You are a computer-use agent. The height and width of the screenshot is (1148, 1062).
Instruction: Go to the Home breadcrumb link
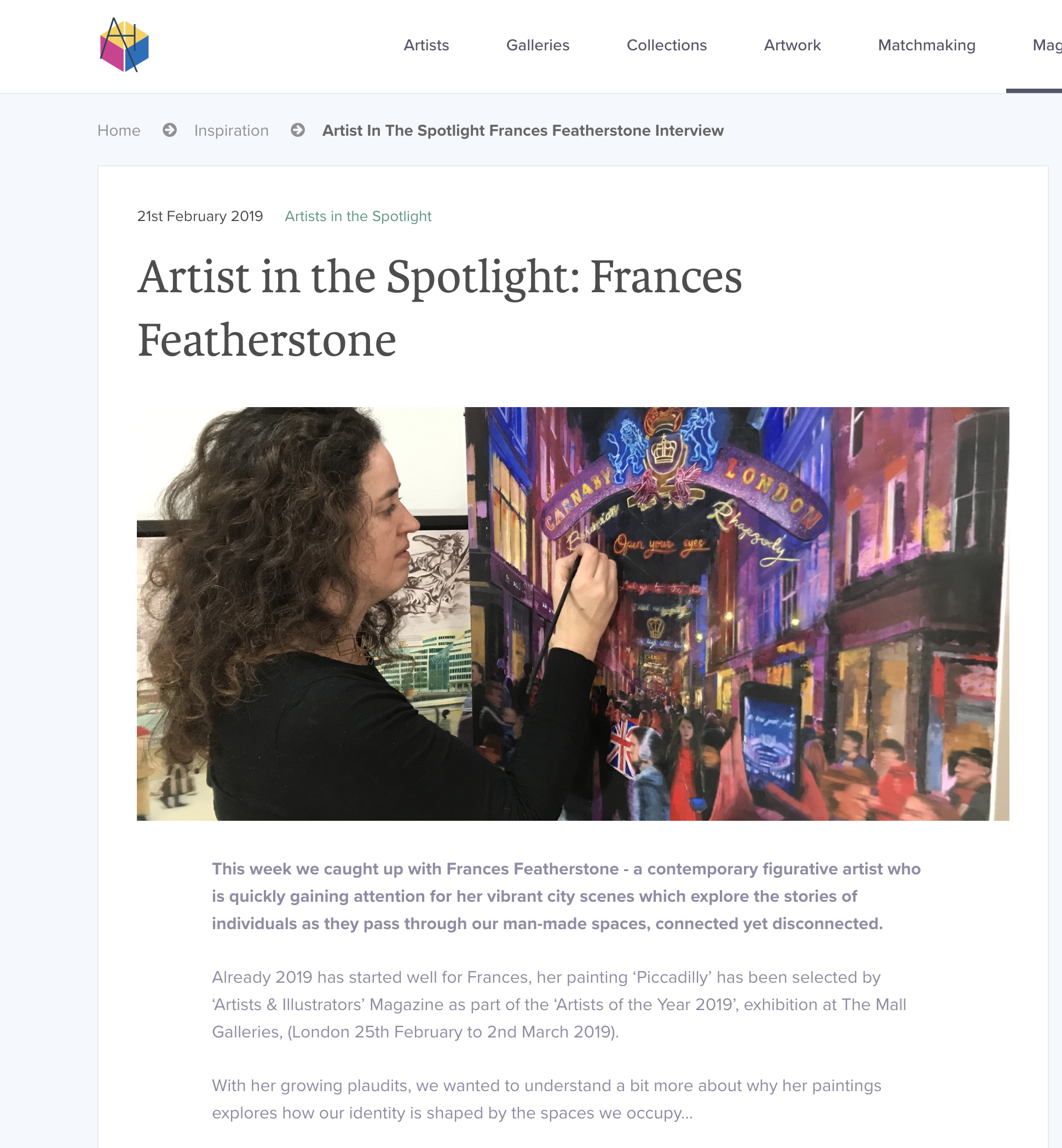119,130
